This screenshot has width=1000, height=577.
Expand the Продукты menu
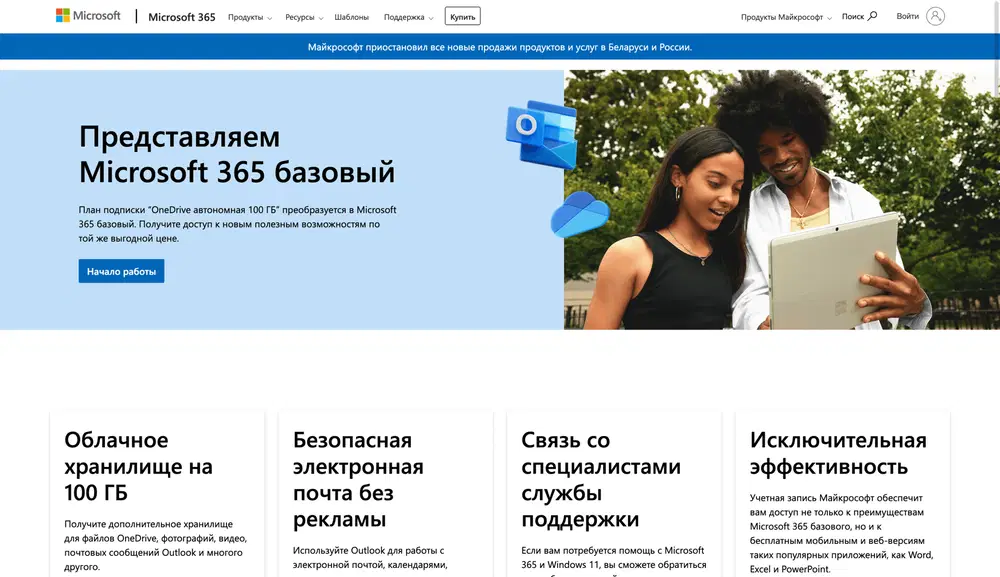(x=250, y=17)
